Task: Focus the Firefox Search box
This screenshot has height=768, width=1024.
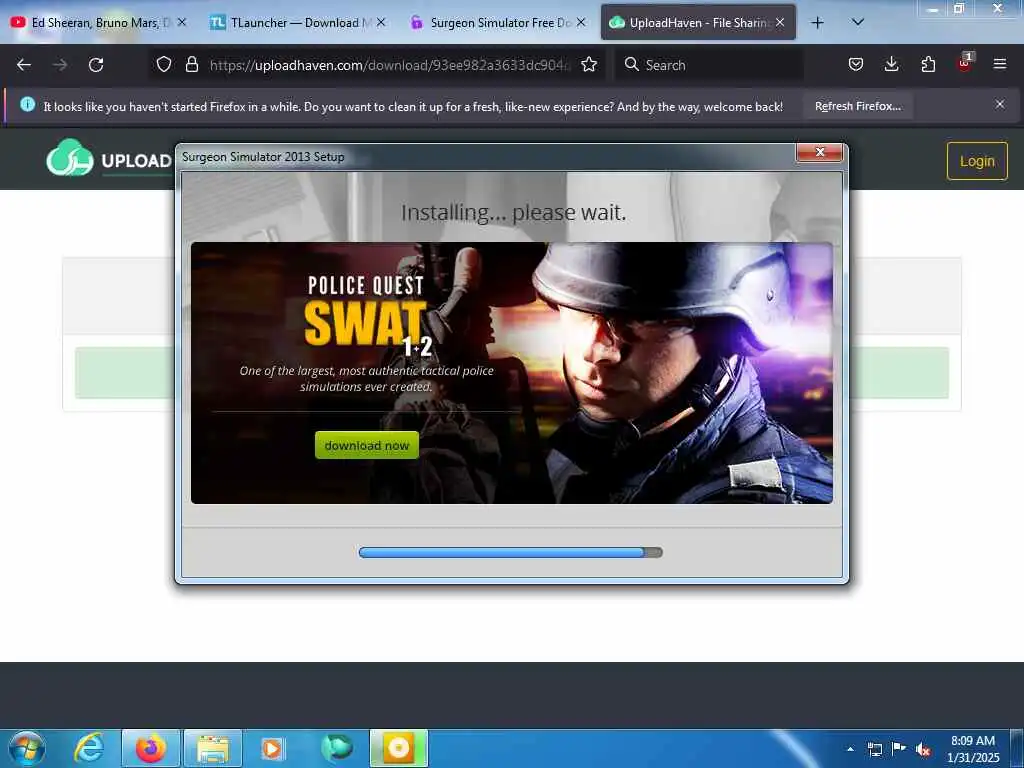Action: pos(709,65)
